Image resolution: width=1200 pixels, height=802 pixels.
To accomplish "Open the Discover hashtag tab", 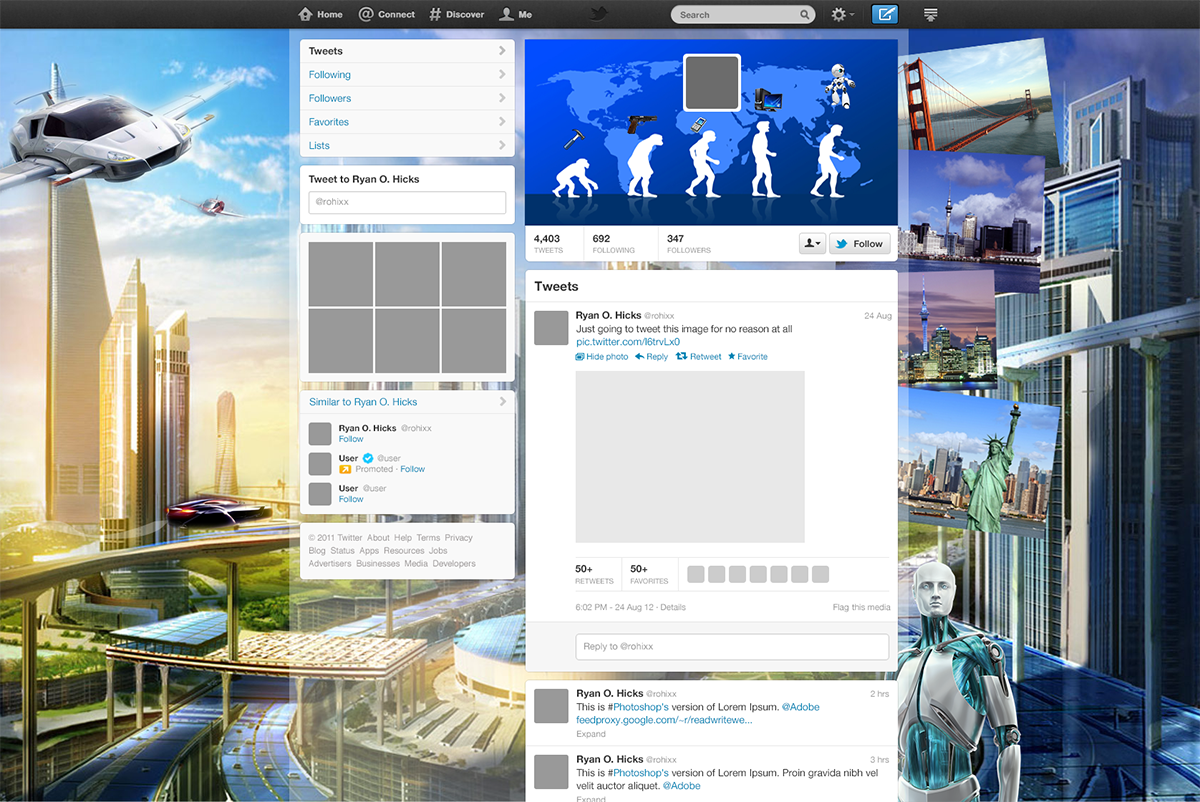I will coord(436,14).
